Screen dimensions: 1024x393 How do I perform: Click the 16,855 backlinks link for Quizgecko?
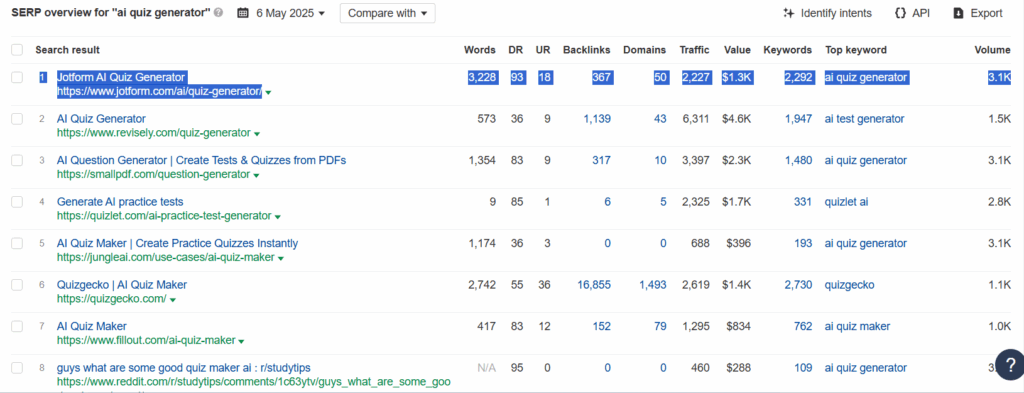click(x=594, y=285)
